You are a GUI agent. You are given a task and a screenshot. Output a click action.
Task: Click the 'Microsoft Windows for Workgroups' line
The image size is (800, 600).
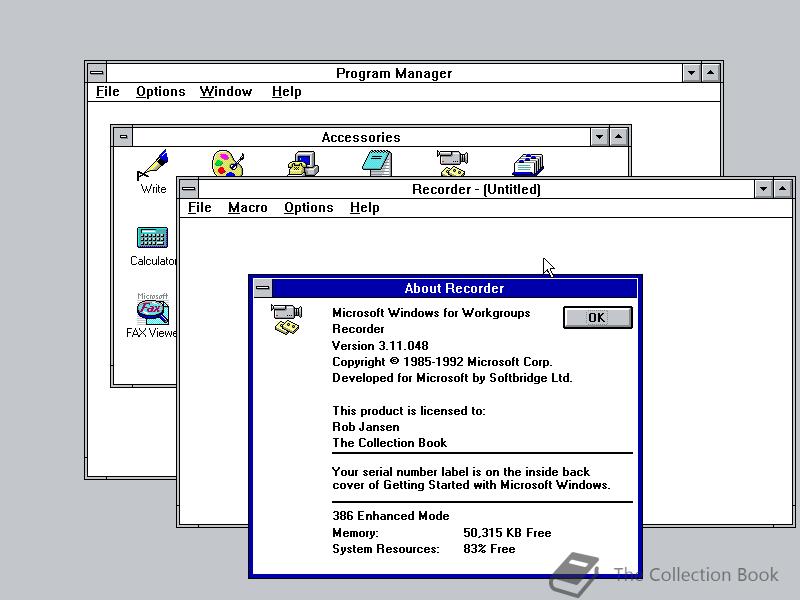click(431, 313)
